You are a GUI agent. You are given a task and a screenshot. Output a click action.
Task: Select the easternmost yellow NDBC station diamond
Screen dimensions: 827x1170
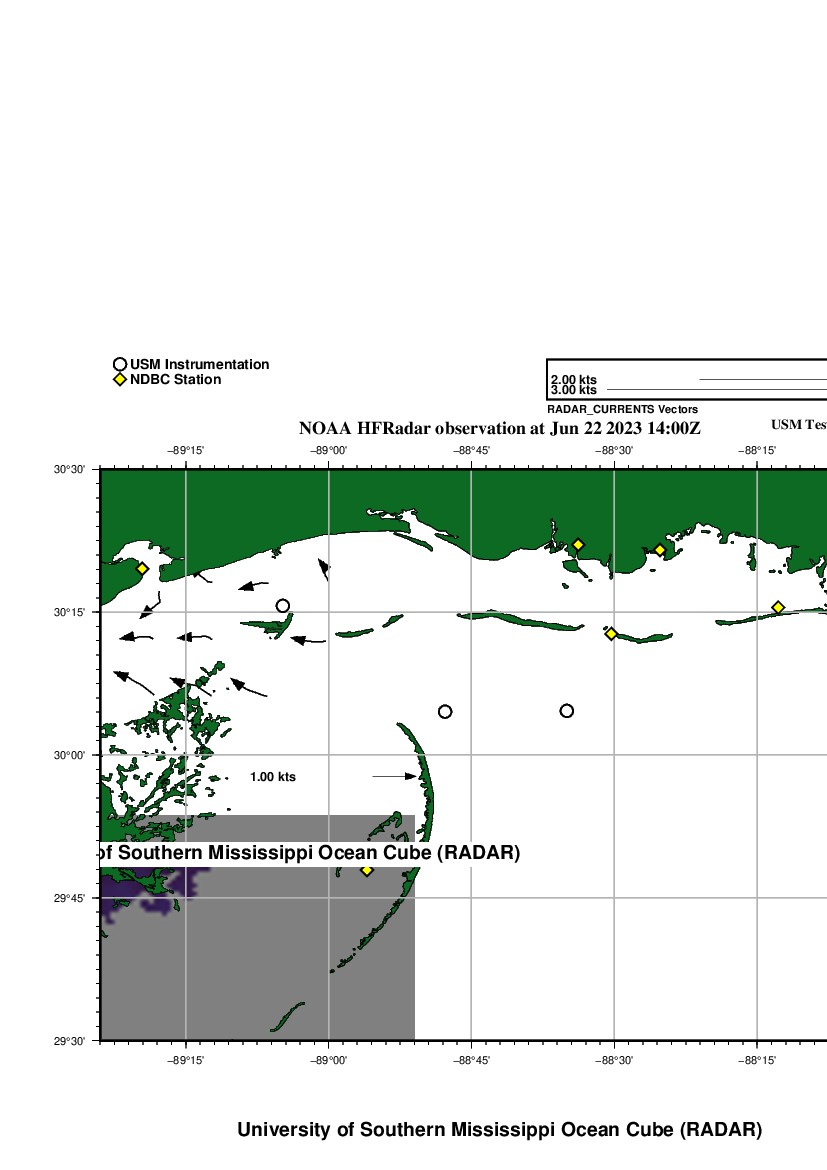coord(778,607)
